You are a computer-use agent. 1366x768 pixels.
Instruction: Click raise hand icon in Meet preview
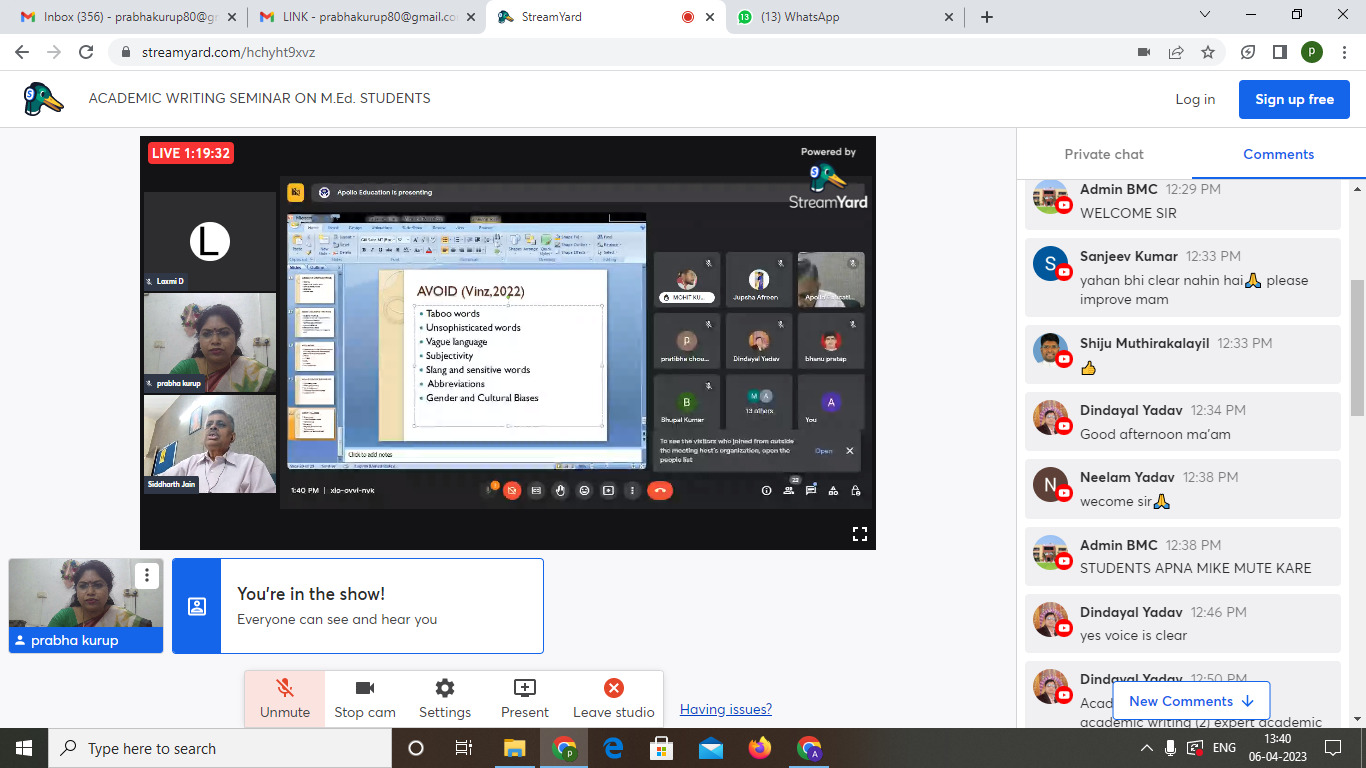point(560,490)
